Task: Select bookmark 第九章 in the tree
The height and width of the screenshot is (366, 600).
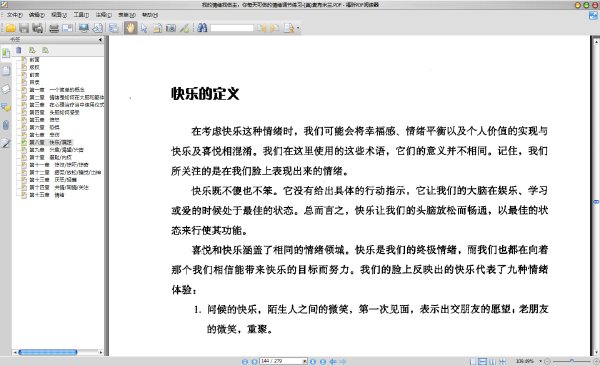Action: [x=56, y=150]
